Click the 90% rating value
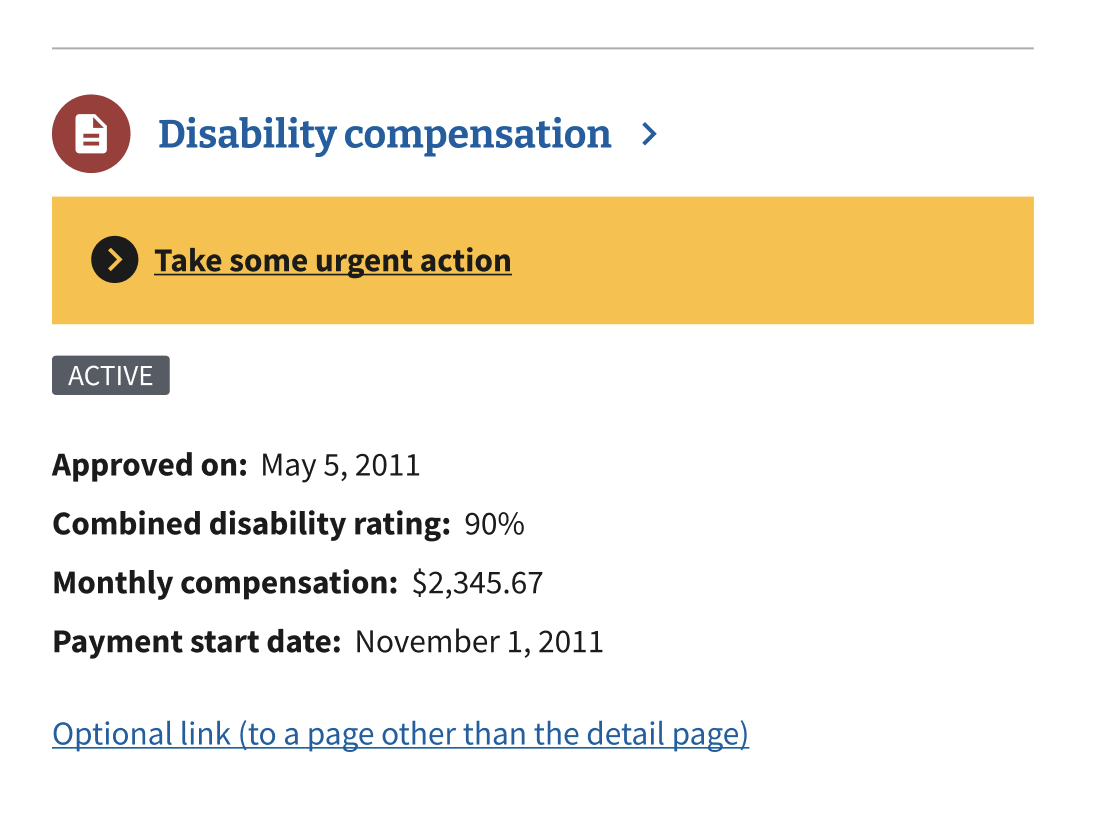This screenshot has width=1104, height=822. click(494, 524)
